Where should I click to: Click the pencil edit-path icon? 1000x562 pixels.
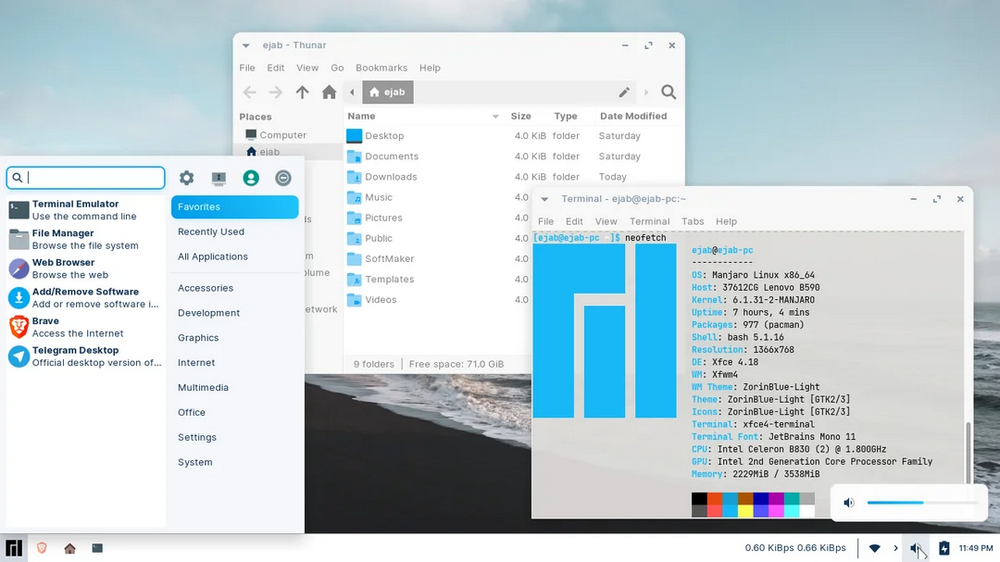pyautogui.click(x=624, y=92)
